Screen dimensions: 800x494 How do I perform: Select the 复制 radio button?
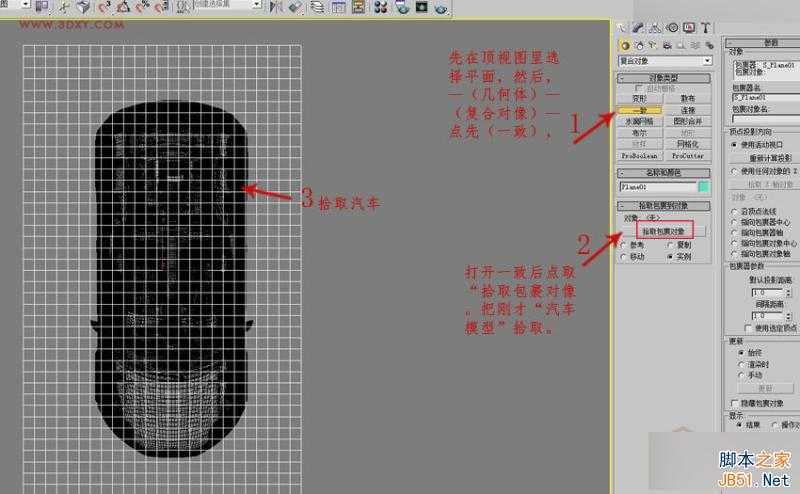pos(670,245)
